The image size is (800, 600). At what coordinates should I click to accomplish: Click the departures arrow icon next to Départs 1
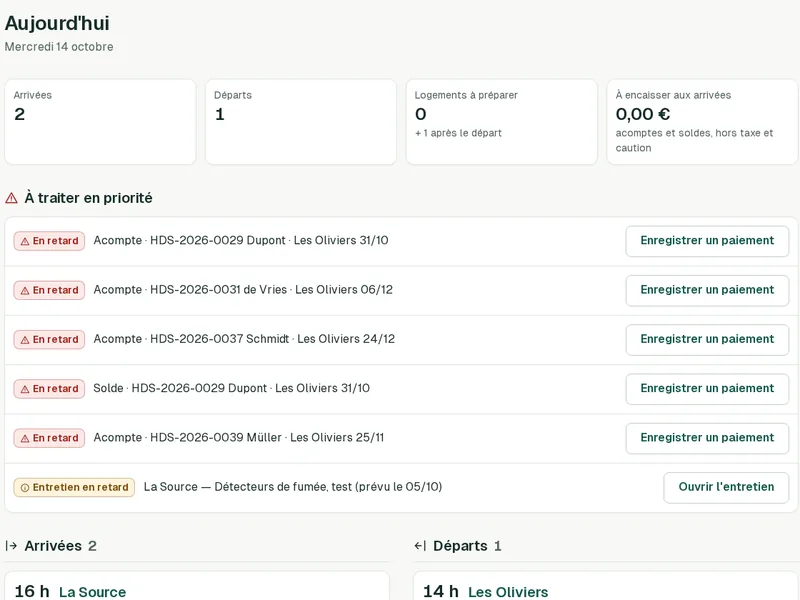pyautogui.click(x=420, y=546)
